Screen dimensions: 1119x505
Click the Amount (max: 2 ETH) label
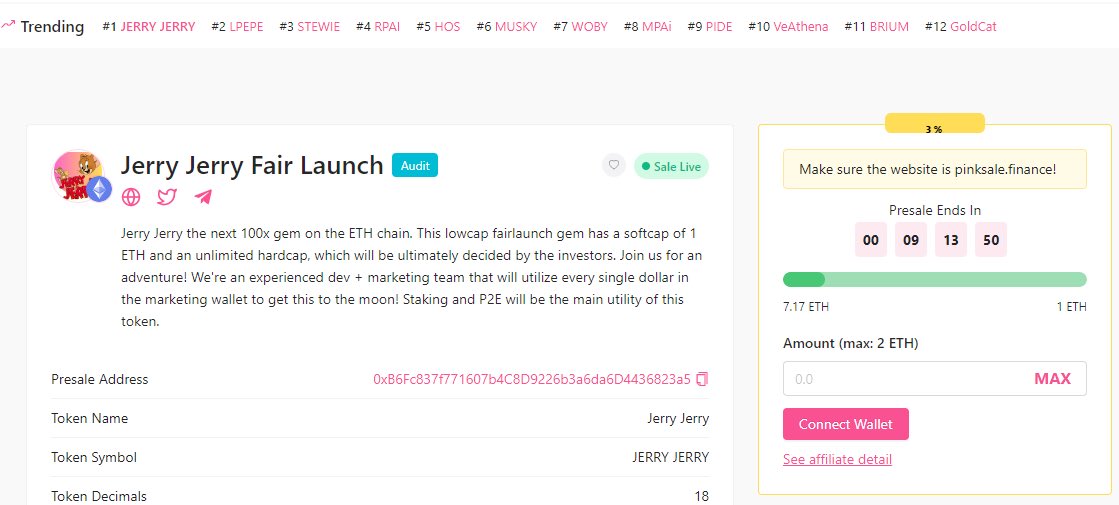tap(850, 344)
